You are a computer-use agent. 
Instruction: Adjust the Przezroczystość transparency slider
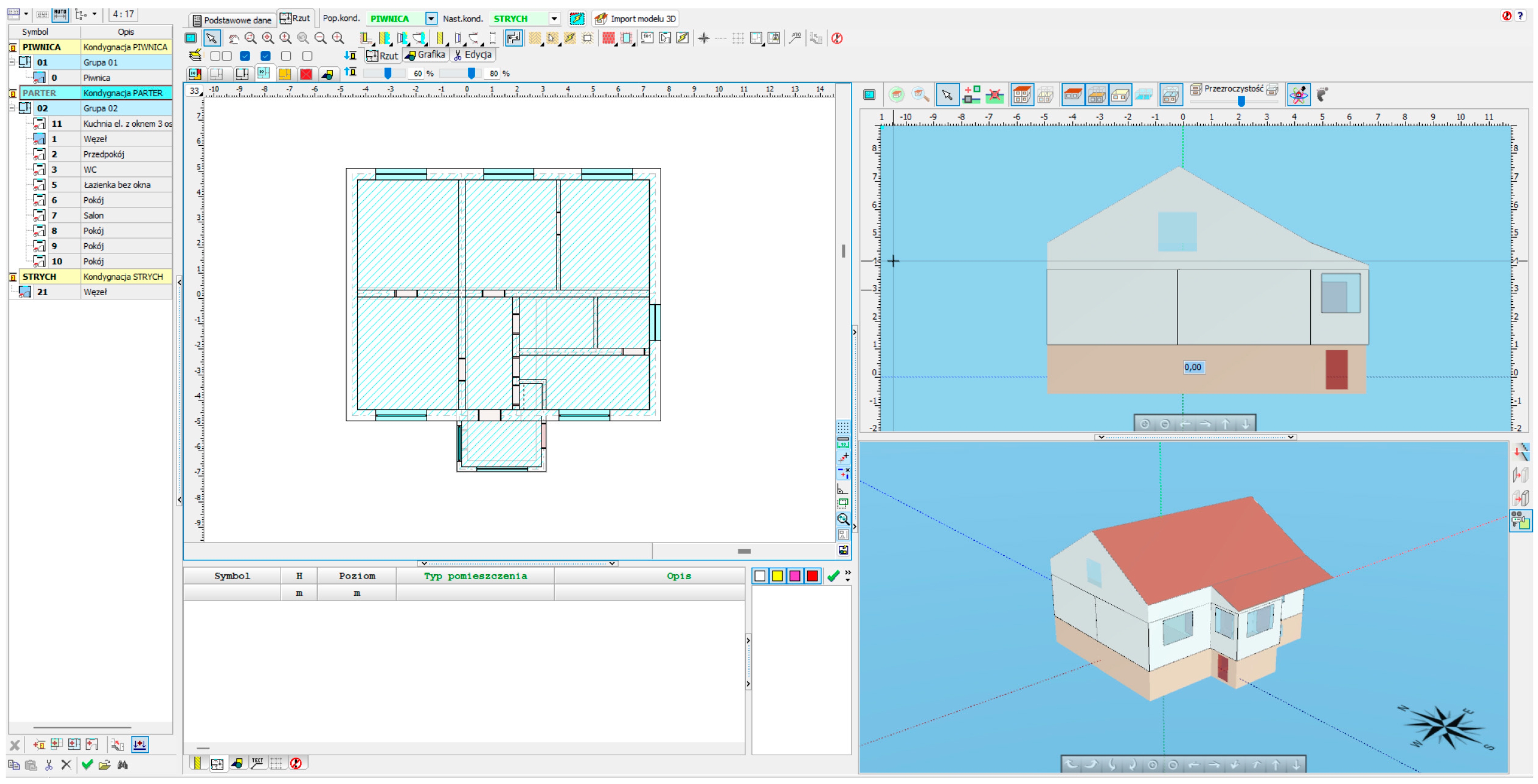pyautogui.click(x=1241, y=102)
